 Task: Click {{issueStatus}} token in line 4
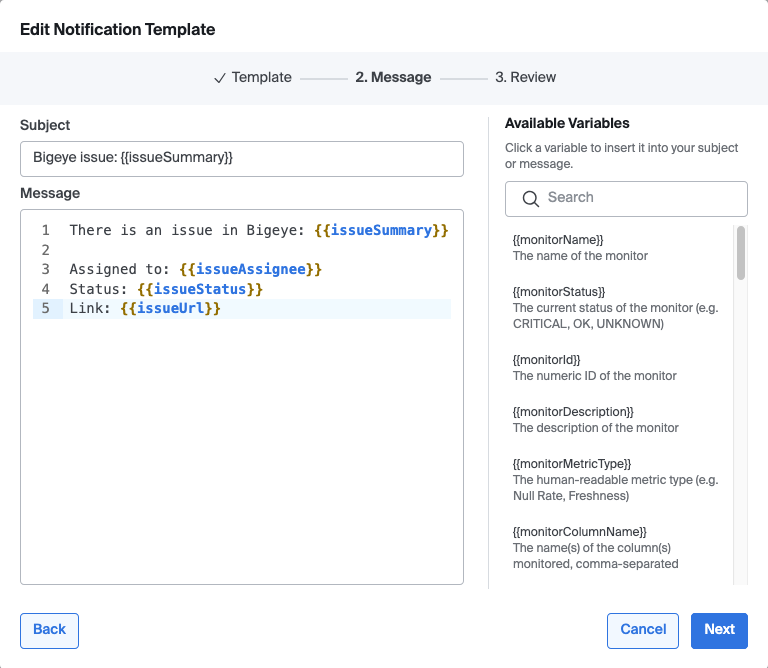click(x=200, y=289)
